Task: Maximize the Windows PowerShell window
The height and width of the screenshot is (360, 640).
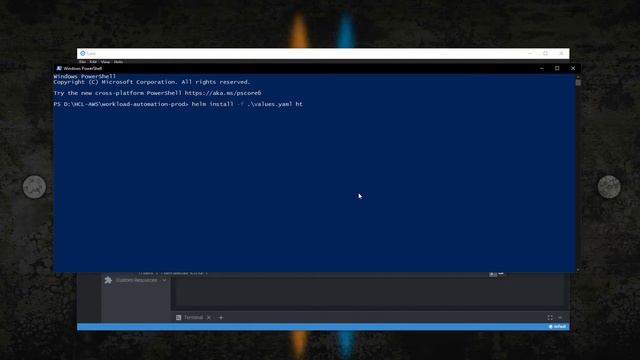Action: 557,68
